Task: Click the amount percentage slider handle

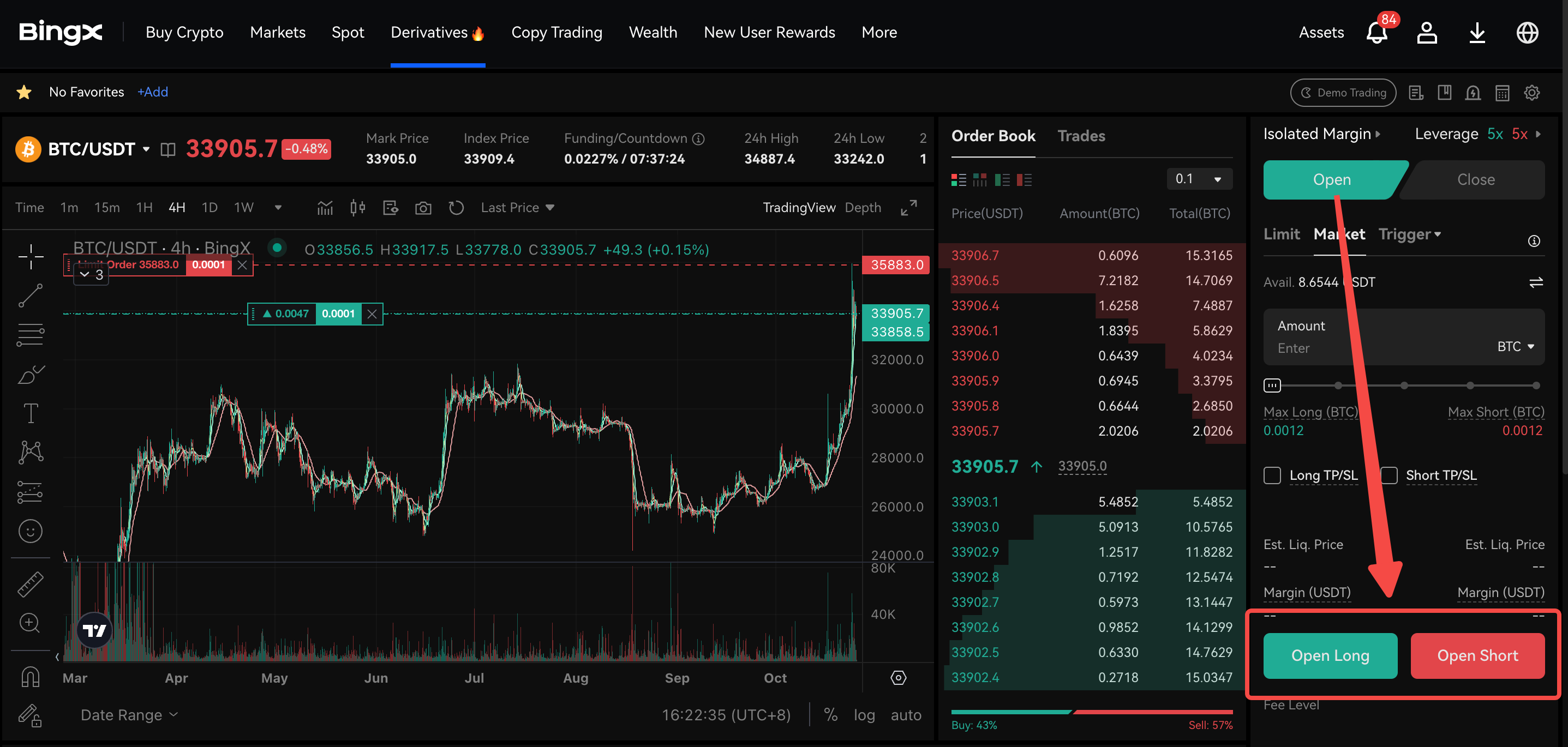Action: [1272, 385]
